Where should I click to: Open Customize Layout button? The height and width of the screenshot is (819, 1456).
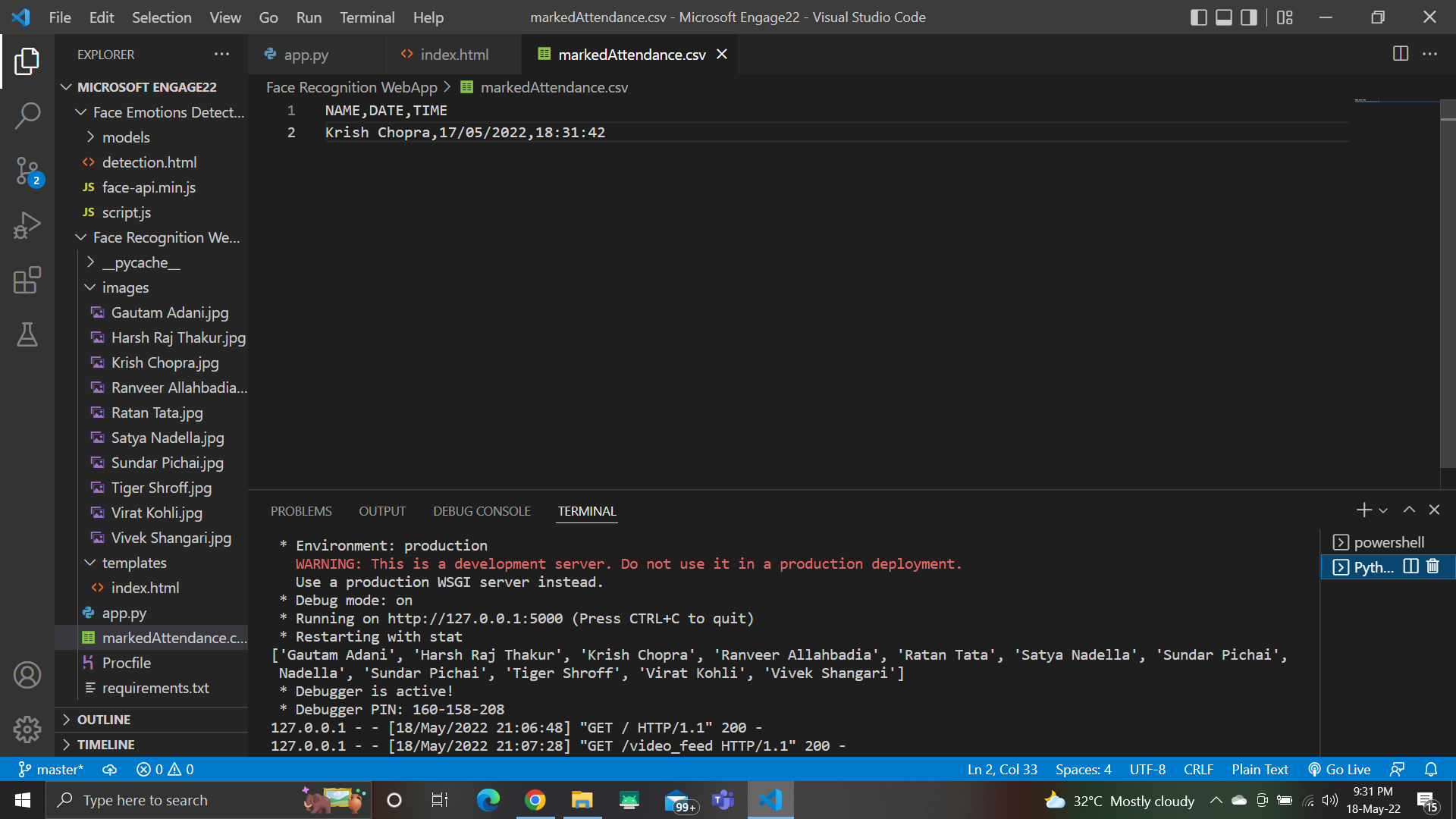pyautogui.click(x=1285, y=17)
